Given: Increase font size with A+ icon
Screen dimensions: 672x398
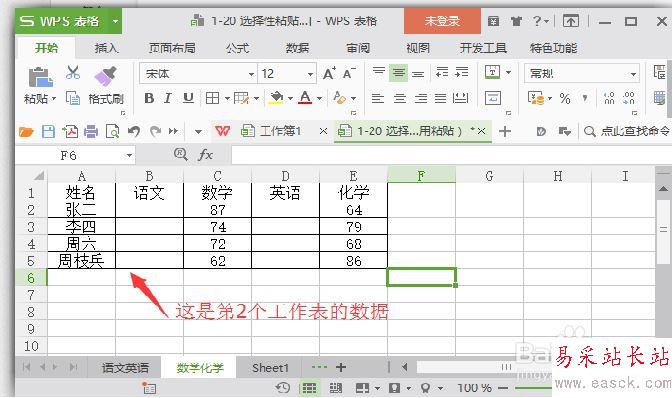Looking at the screenshot, I should coord(329,73).
